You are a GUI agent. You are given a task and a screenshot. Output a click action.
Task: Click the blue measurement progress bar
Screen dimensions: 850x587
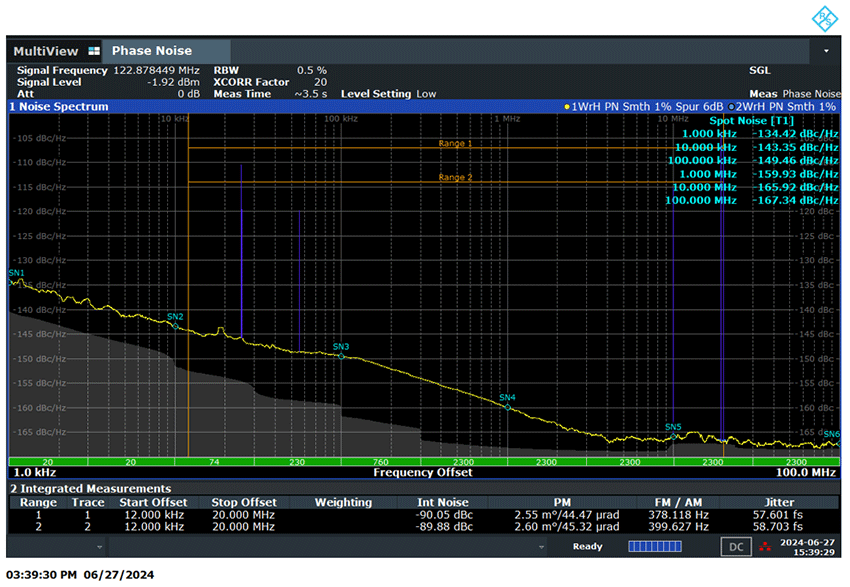click(654, 547)
